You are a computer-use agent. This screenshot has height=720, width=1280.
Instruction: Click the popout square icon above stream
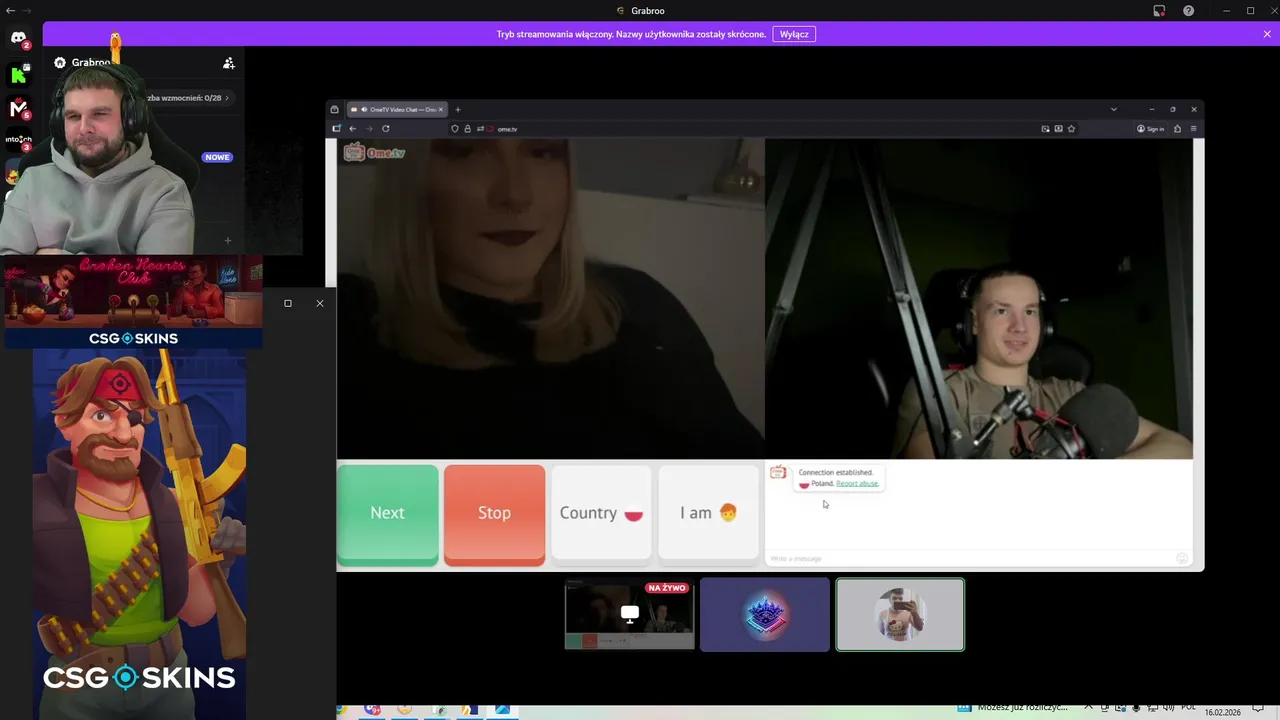coord(288,303)
